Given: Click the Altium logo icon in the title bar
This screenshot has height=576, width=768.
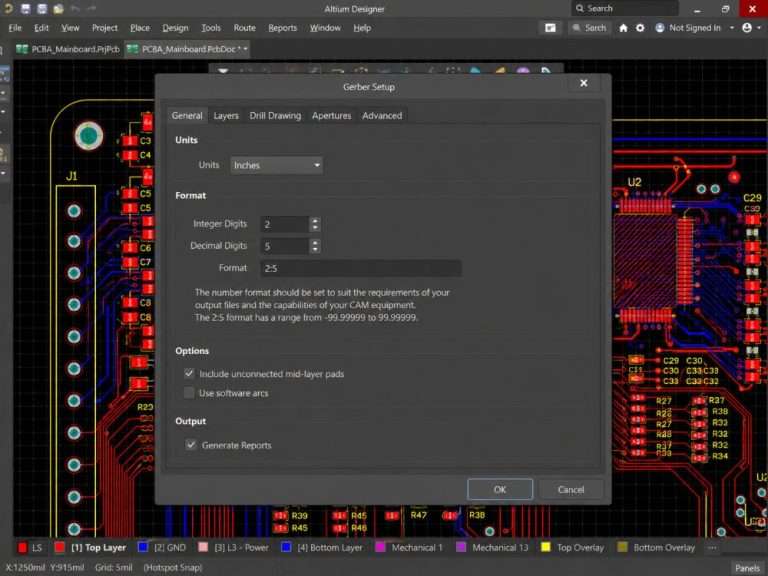Looking at the screenshot, I should tap(8, 8).
